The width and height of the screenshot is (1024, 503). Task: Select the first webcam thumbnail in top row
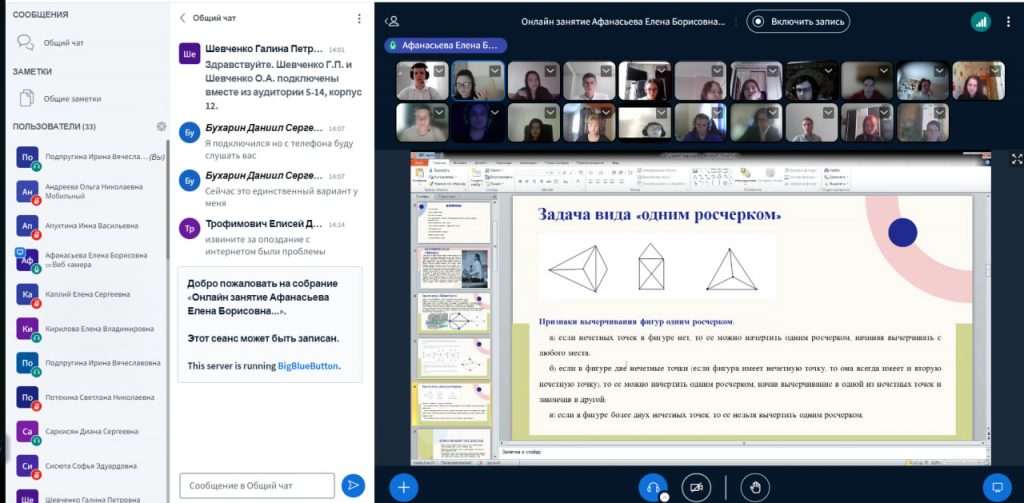pos(423,81)
